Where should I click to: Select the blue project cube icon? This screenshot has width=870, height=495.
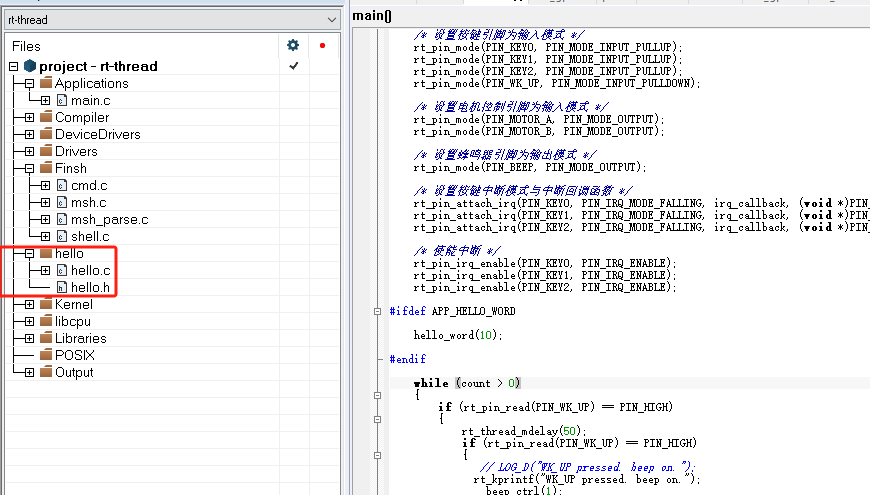(30, 66)
